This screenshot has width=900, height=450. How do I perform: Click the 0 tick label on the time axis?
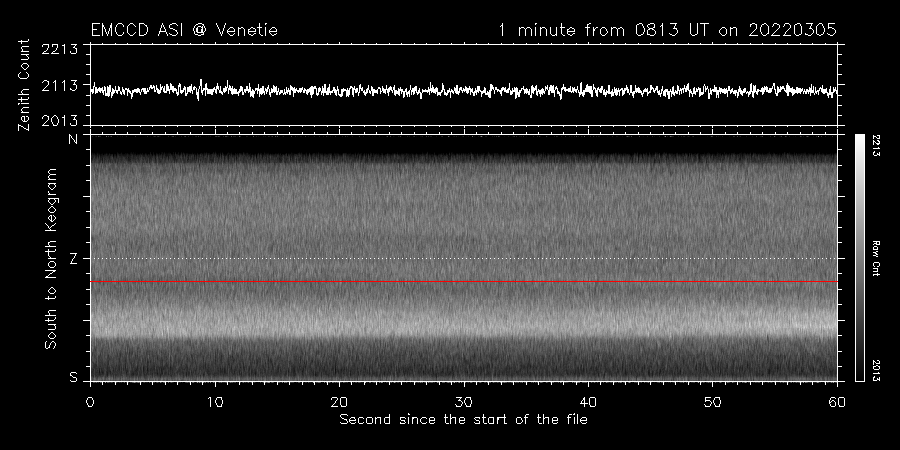pos(91,402)
